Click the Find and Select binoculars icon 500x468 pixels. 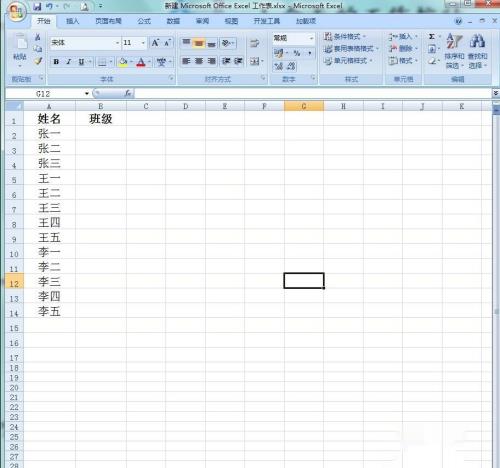tap(477, 41)
